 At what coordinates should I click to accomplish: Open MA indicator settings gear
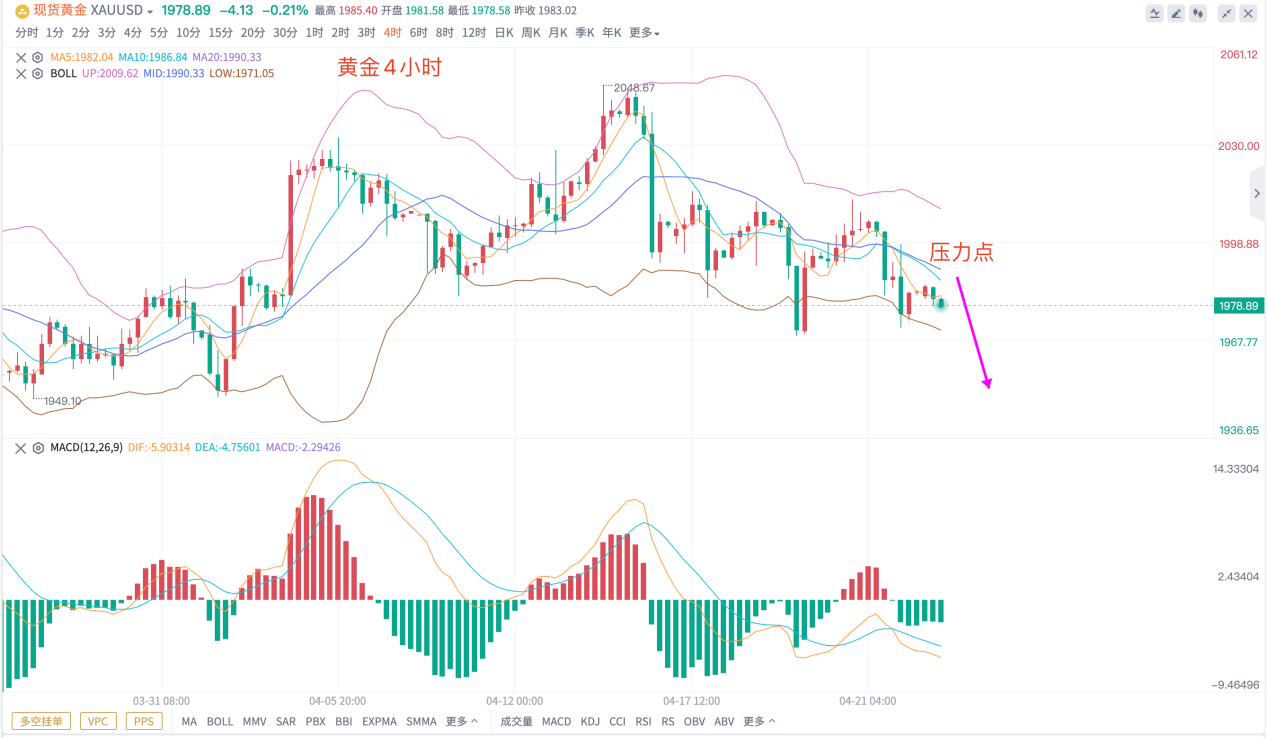click(38, 57)
